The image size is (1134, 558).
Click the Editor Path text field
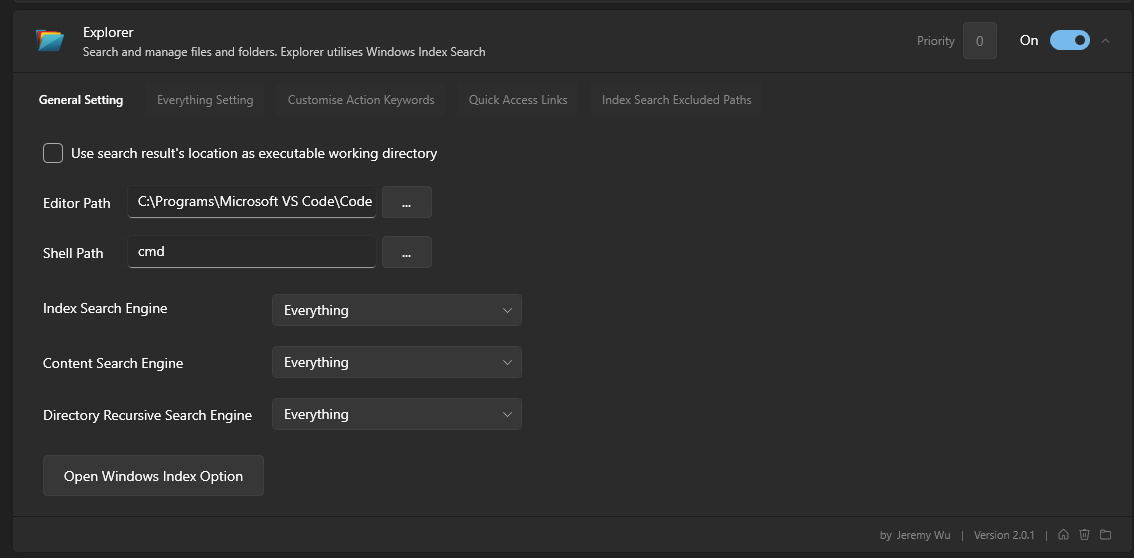click(252, 202)
